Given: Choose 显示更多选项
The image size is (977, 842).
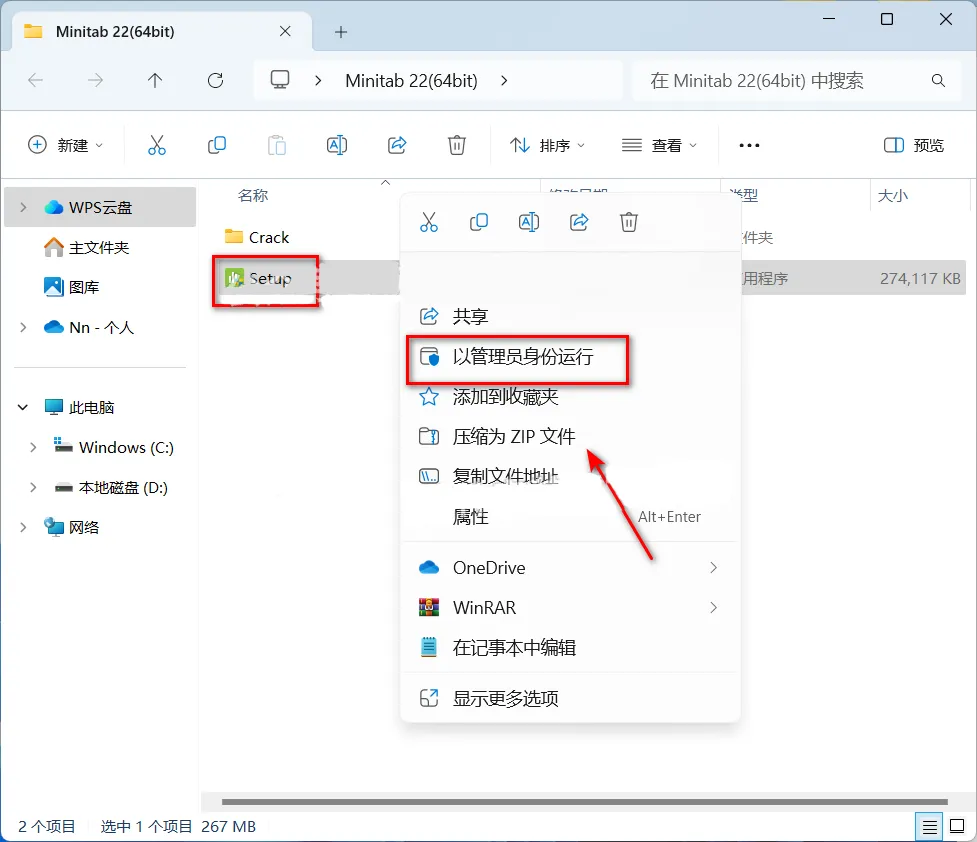Looking at the screenshot, I should click(x=570, y=699).
